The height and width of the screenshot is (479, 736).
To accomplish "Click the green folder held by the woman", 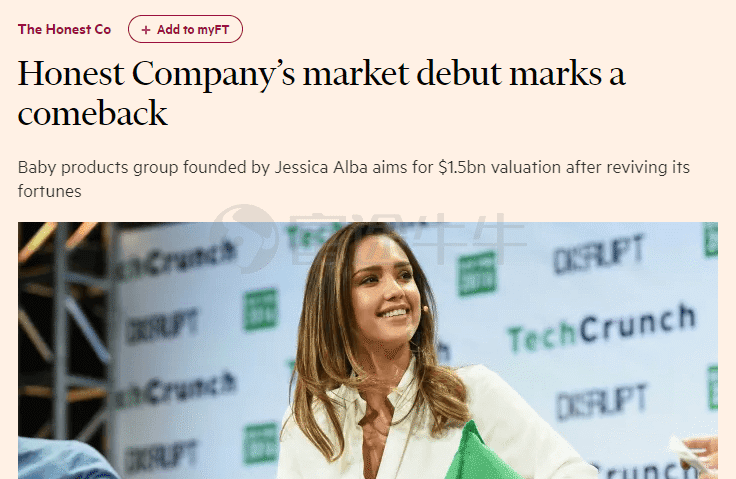I will click(477, 452).
